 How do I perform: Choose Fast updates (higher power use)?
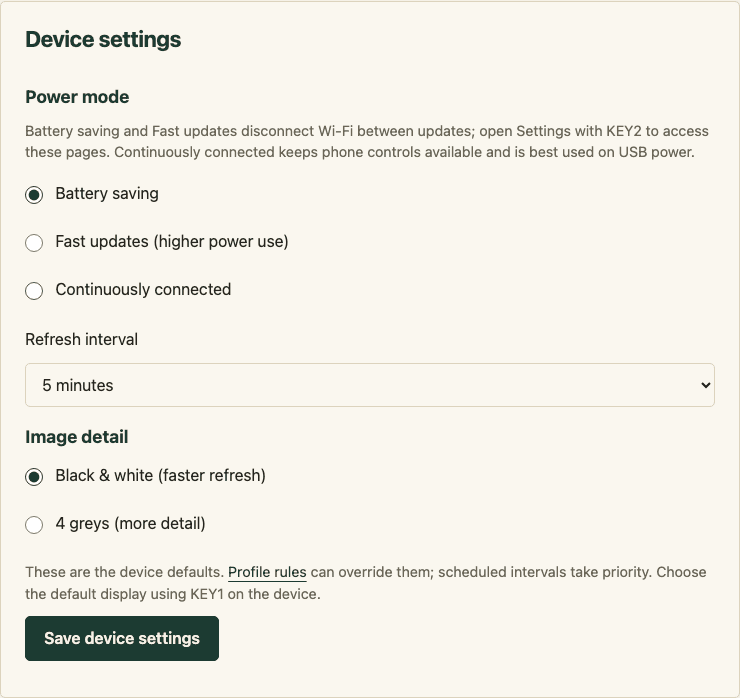pyautogui.click(x=34, y=243)
